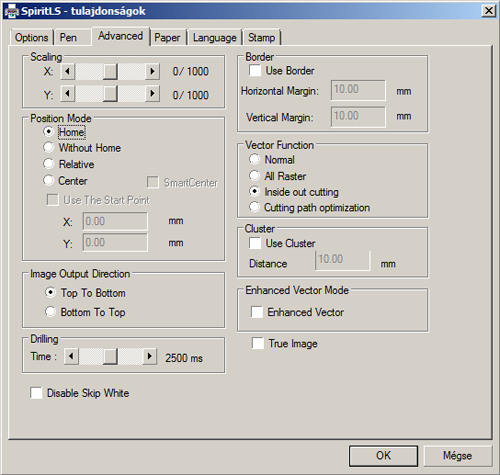Click the Scaling X slider thumb
This screenshot has width=500, height=475.
(x=110, y=71)
